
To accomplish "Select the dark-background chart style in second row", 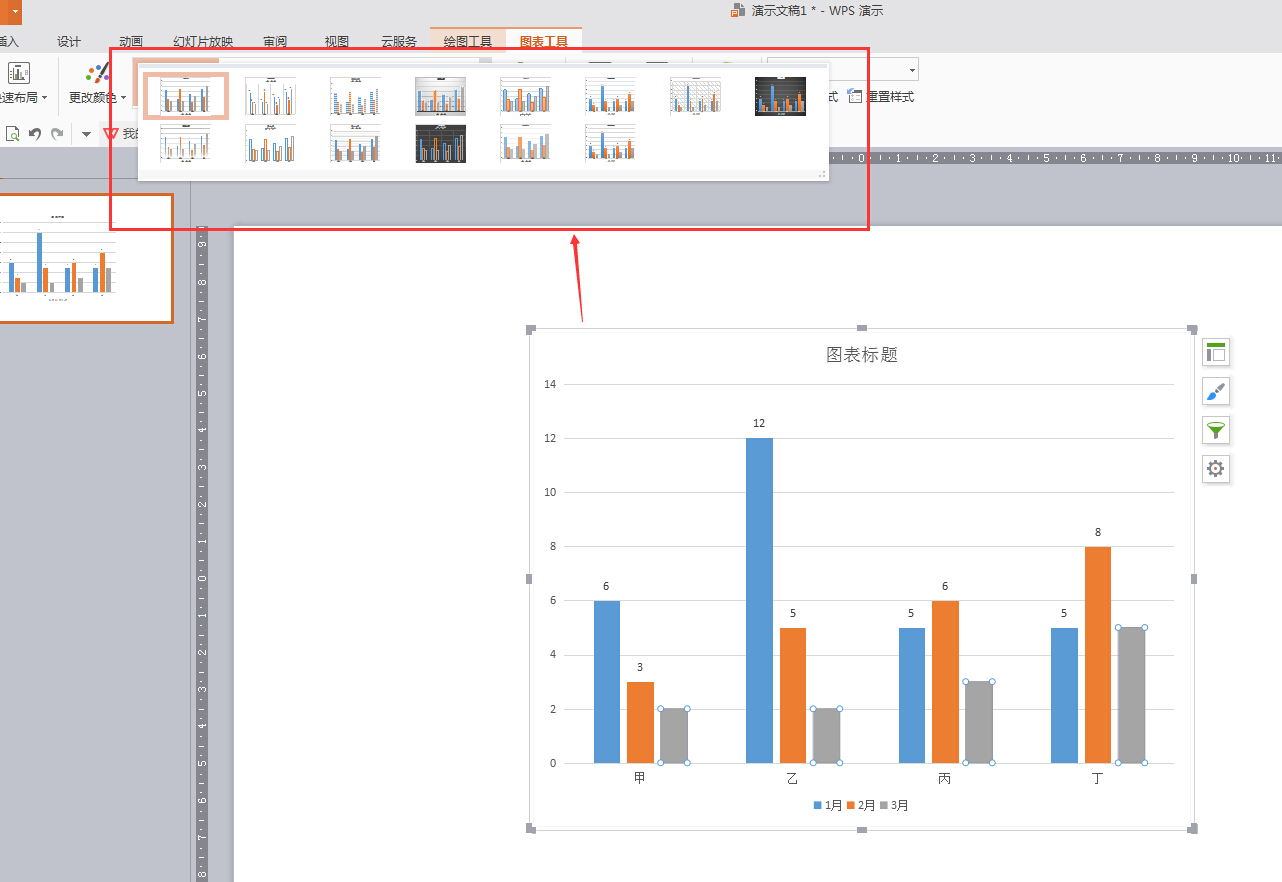I will (441, 144).
